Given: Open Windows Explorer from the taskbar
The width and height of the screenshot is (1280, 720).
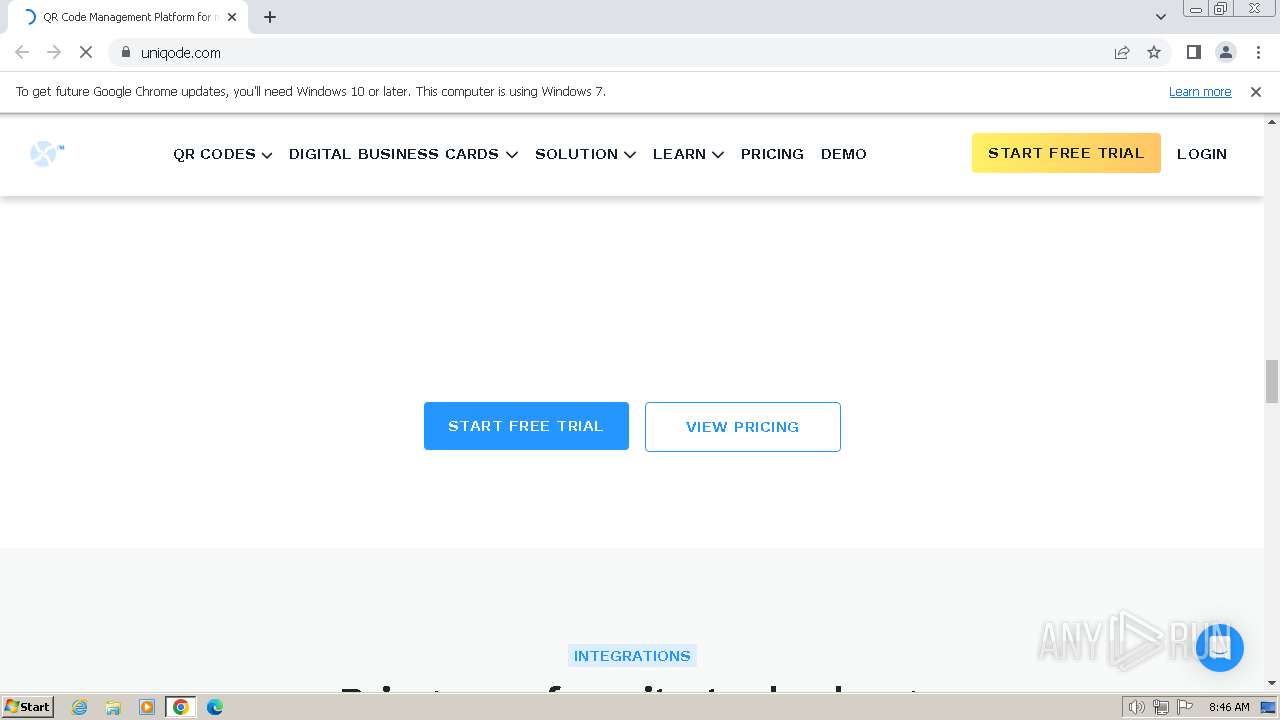Looking at the screenshot, I should point(113,707).
